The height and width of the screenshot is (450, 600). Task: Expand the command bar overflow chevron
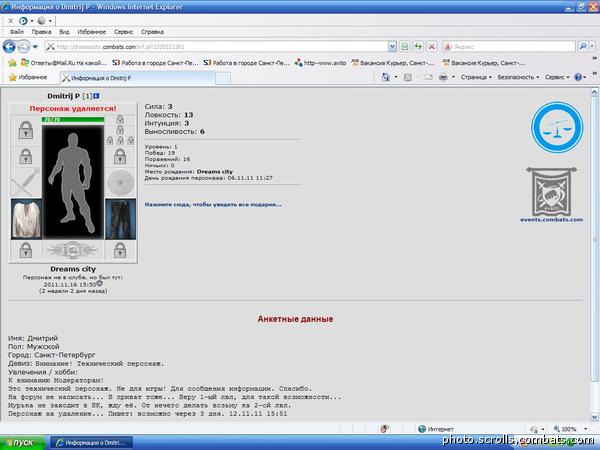595,73
